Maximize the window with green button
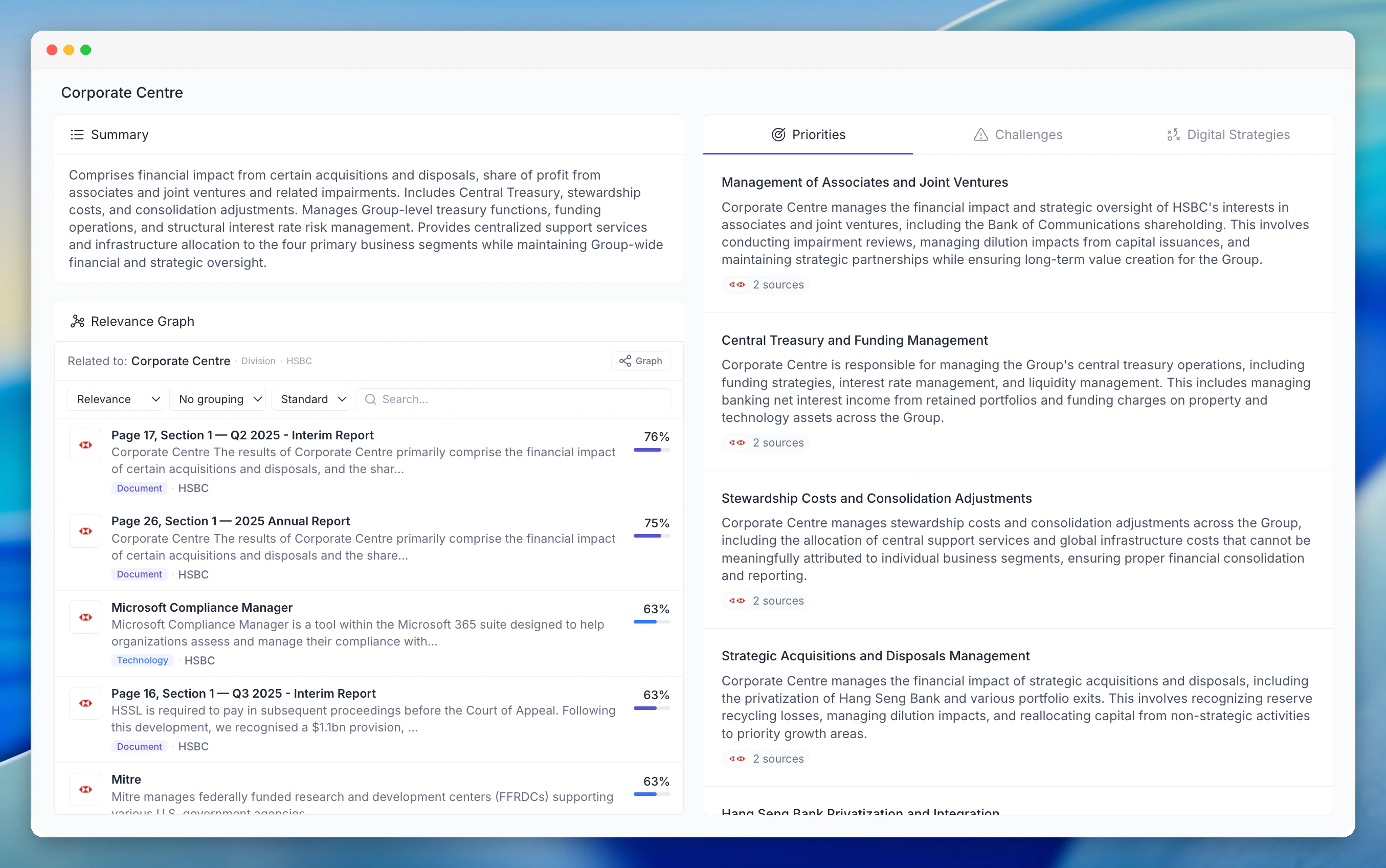 [85, 50]
